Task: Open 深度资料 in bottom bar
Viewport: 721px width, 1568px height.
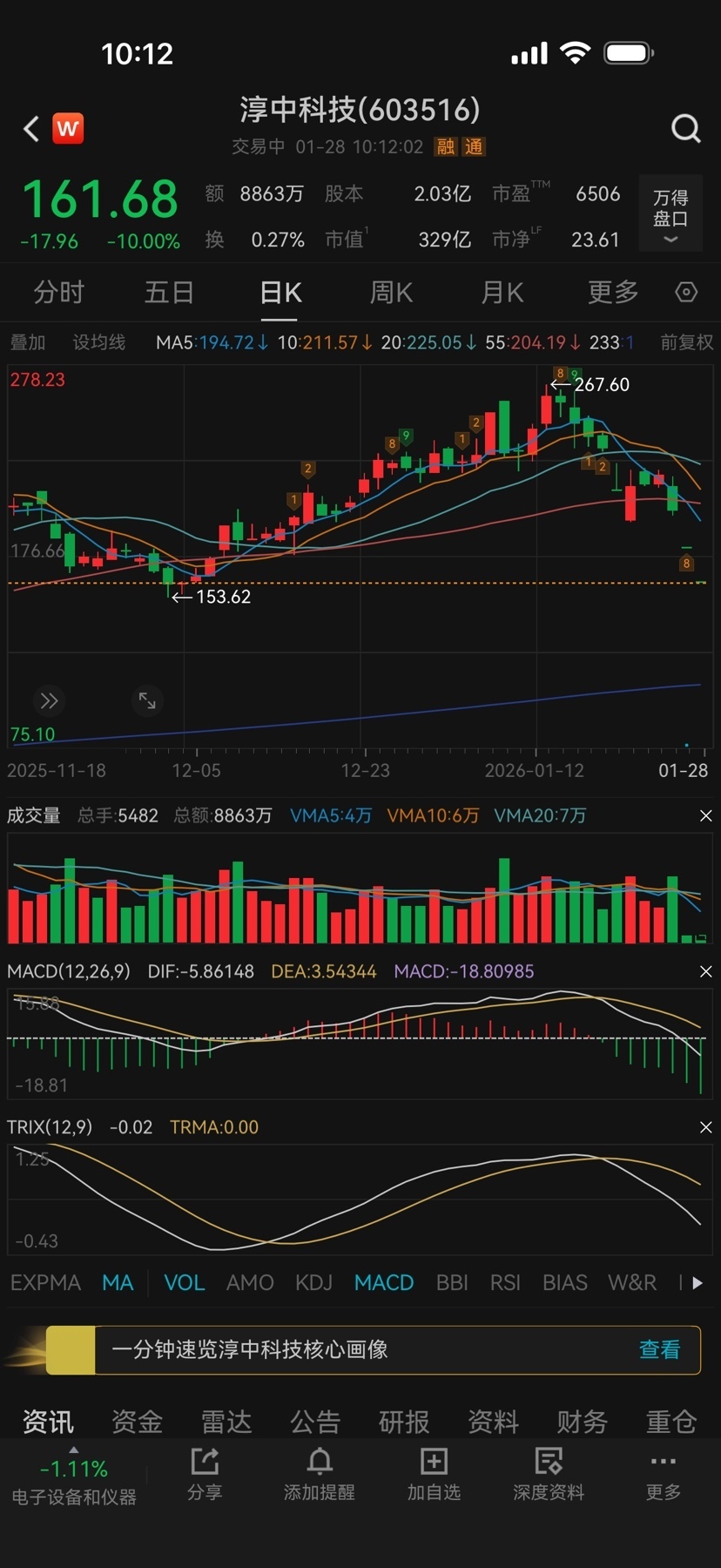Action: [x=548, y=1474]
